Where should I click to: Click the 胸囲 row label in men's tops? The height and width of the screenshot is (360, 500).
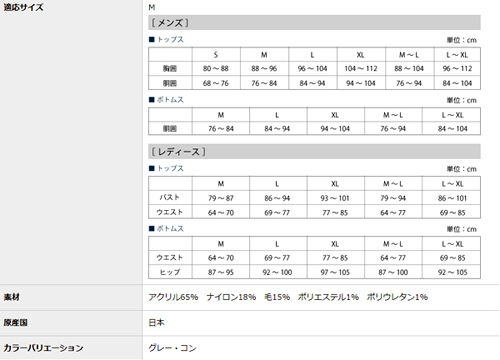170,69
